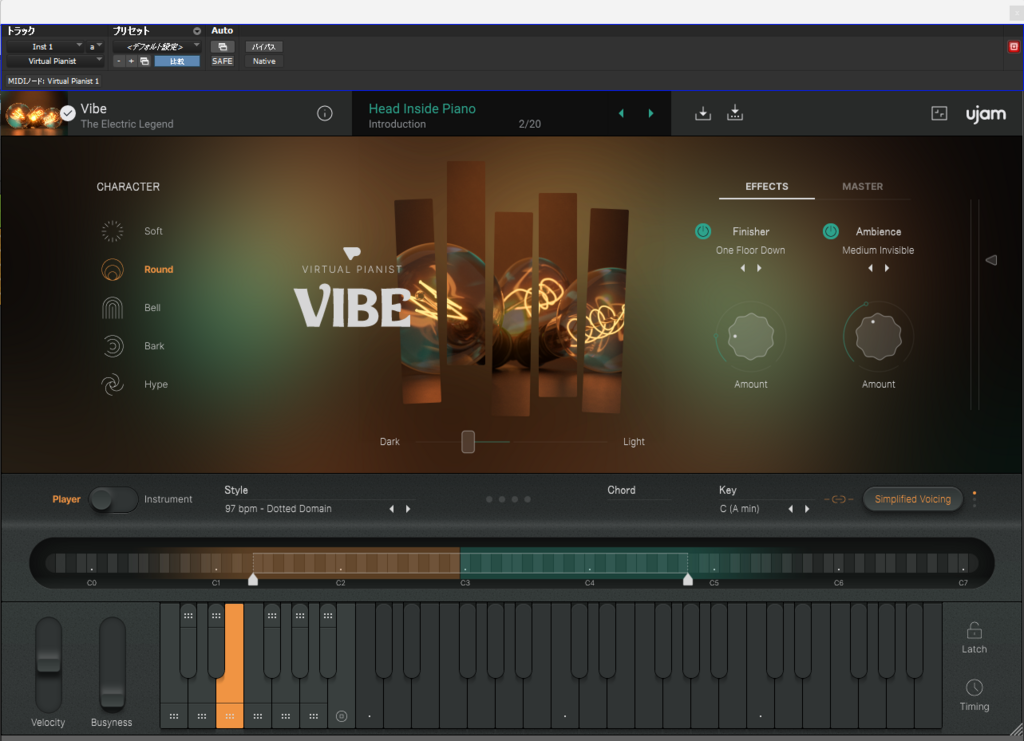Click the preset plus button
This screenshot has height=741, width=1024.
(x=131, y=61)
